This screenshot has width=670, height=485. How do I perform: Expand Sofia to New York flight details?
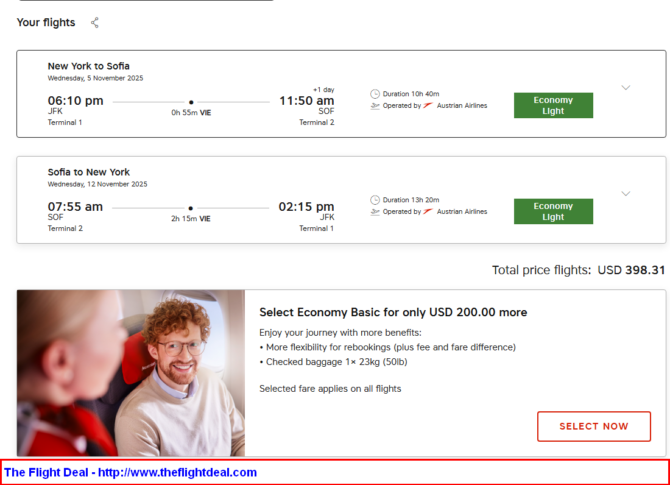click(626, 194)
